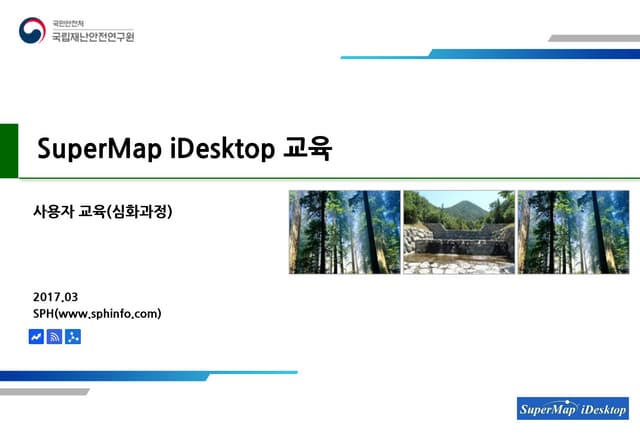
Task: Select the right forest photo
Action: 572,231
